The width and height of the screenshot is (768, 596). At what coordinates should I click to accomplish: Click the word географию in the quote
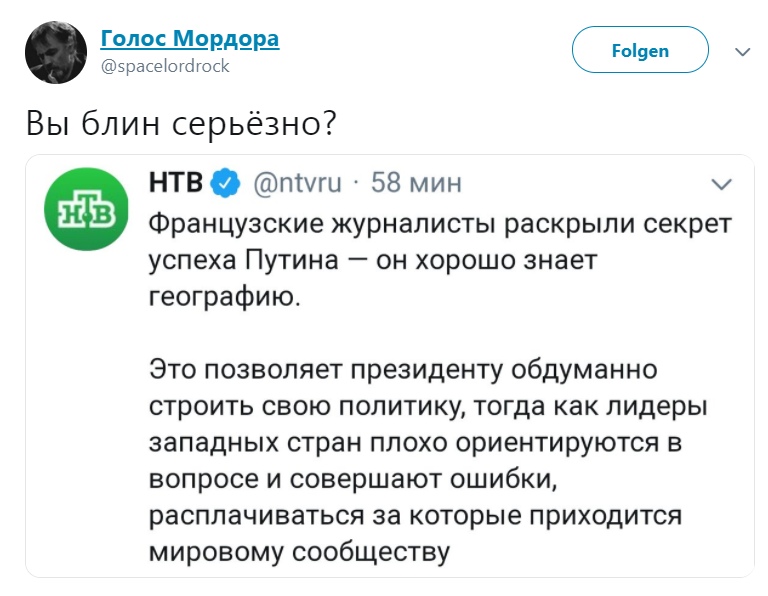coord(224,297)
